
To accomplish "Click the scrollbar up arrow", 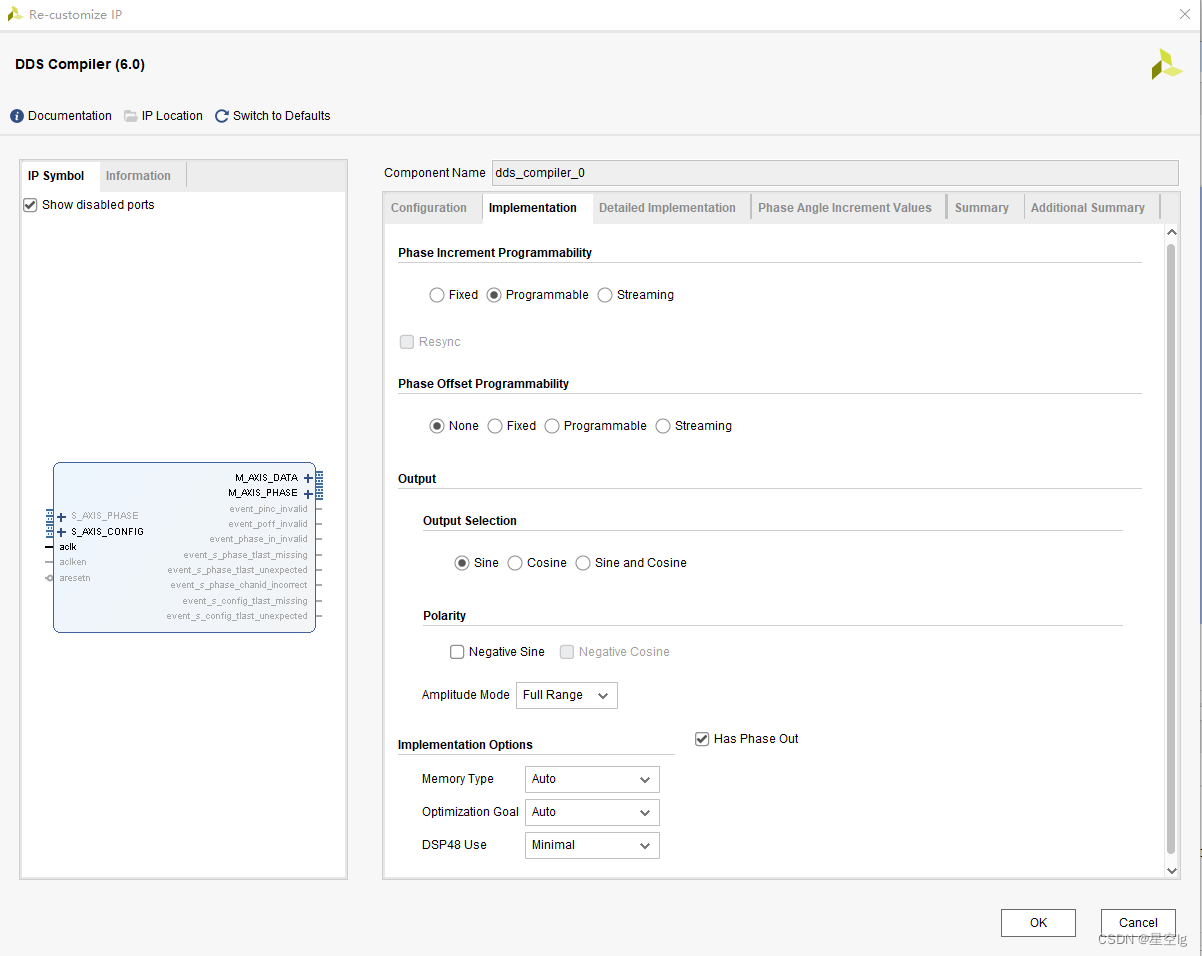I will [1172, 234].
